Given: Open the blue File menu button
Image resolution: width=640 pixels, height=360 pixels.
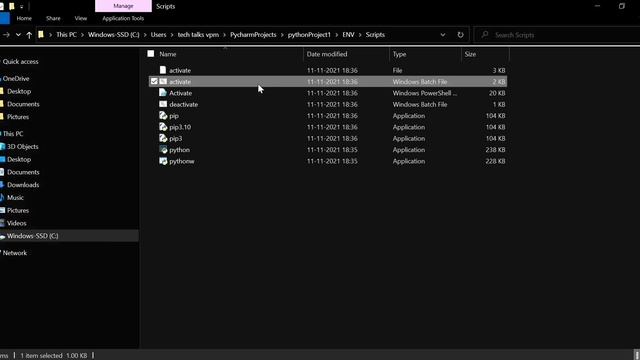Looking at the screenshot, I should coord(5,18).
